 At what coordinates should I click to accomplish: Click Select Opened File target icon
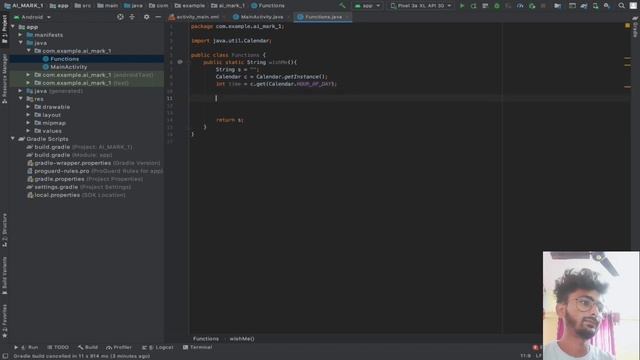point(120,17)
